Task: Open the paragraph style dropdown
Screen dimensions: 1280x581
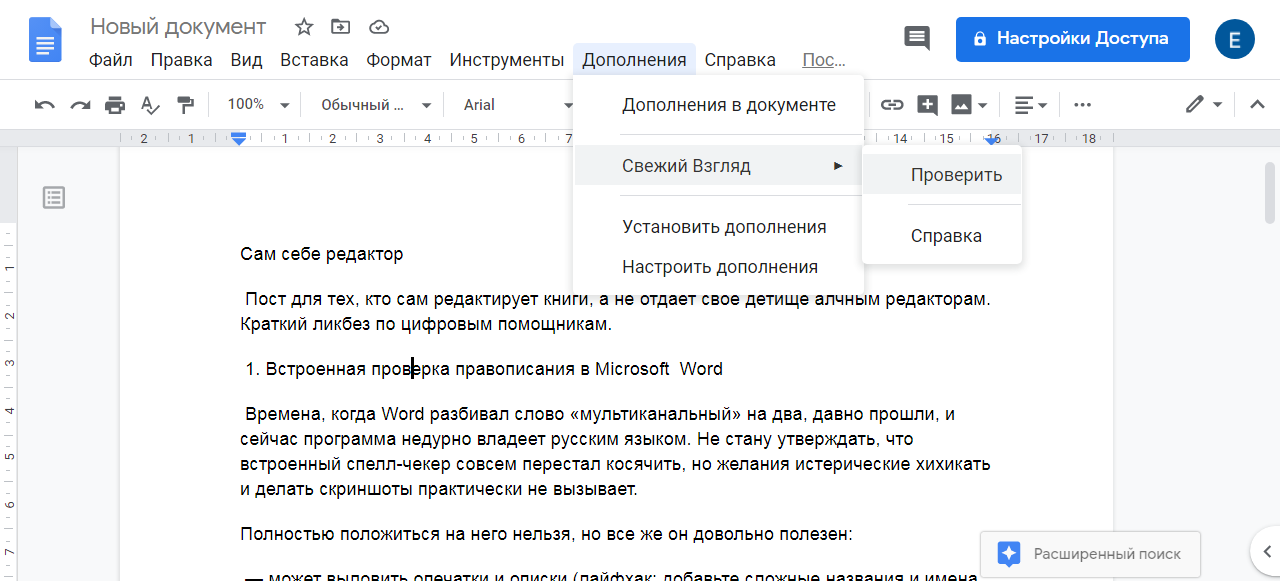Action: point(375,105)
